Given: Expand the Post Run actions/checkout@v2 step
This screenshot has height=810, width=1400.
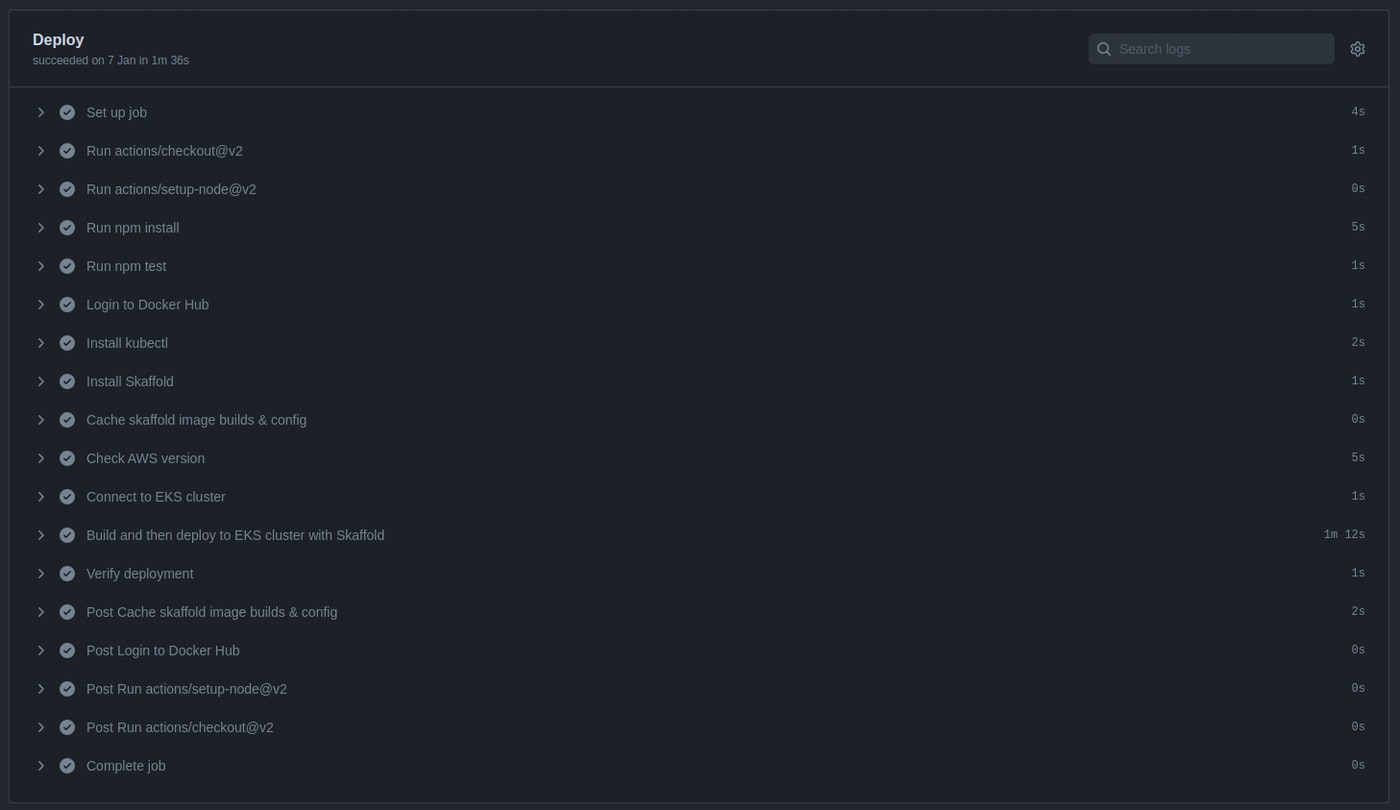Looking at the screenshot, I should coord(41,727).
